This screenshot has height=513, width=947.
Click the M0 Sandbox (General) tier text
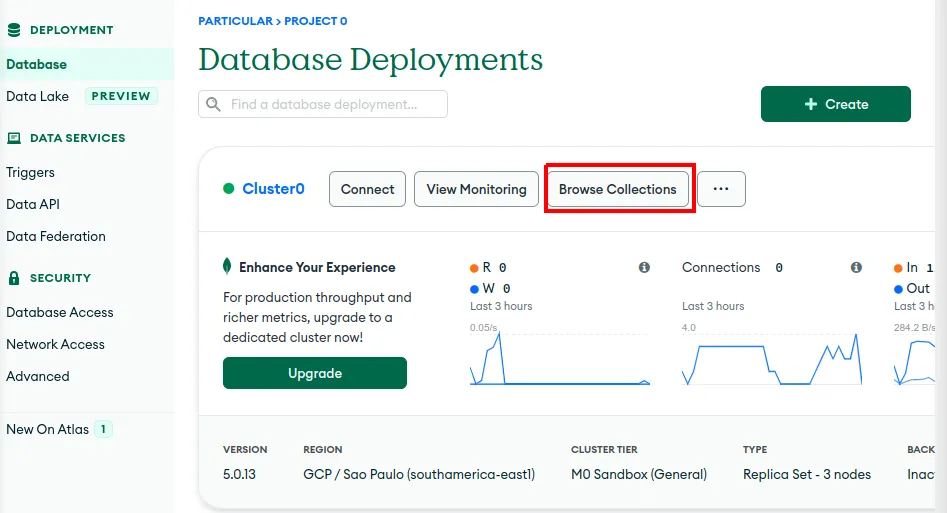(639, 474)
